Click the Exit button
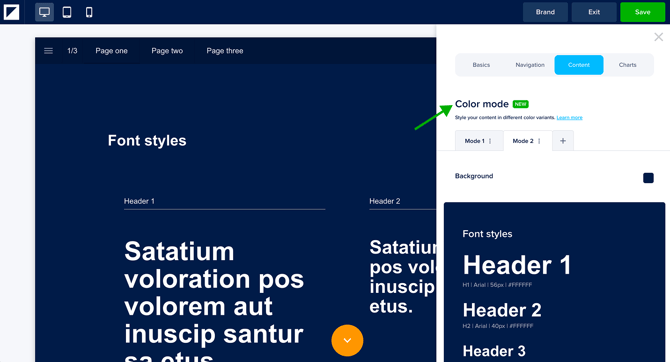Screen dimensions: 670x362 point(594,12)
